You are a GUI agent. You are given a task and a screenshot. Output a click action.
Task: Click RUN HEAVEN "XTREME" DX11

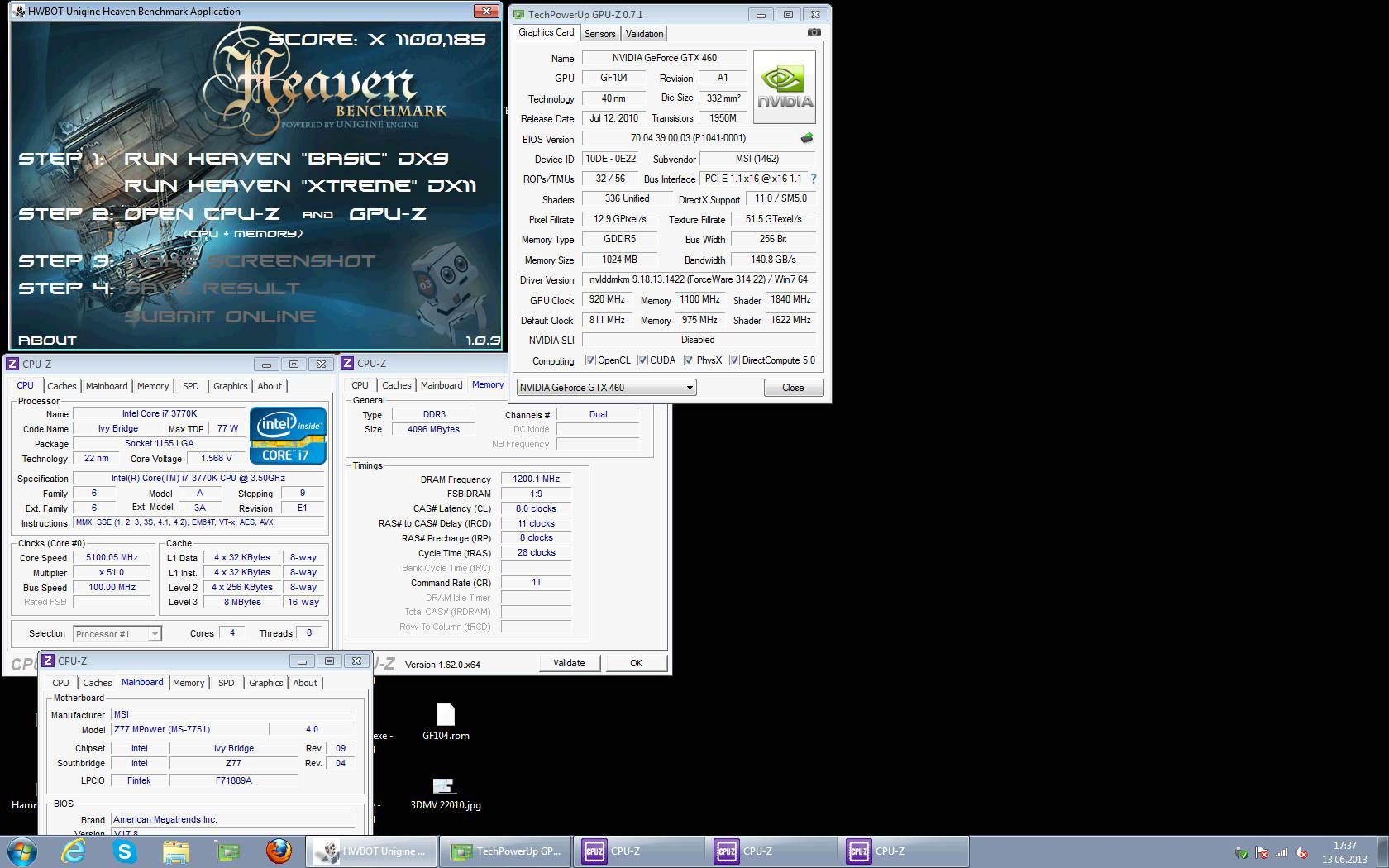(300, 185)
